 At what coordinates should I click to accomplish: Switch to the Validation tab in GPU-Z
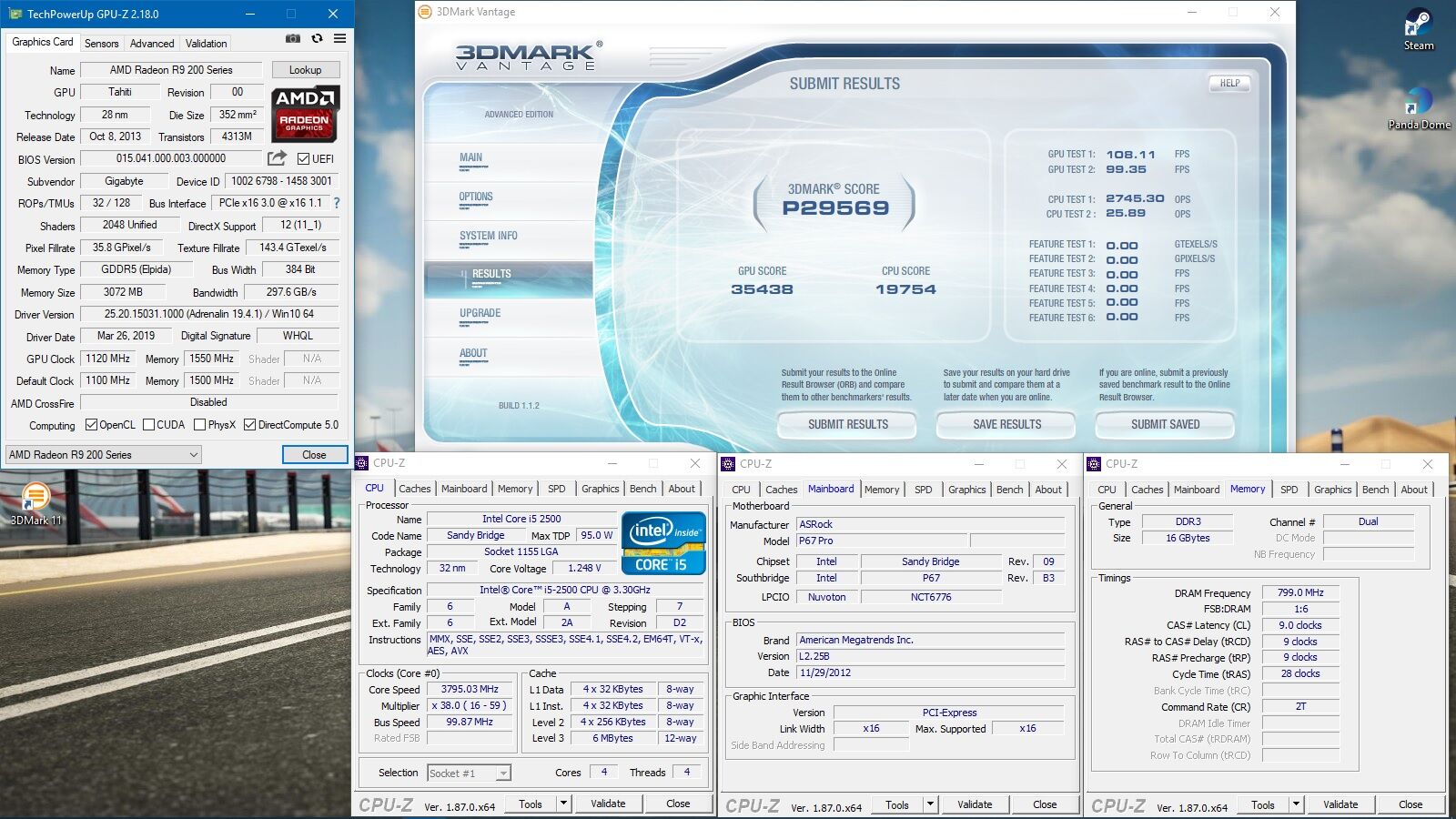[207, 44]
